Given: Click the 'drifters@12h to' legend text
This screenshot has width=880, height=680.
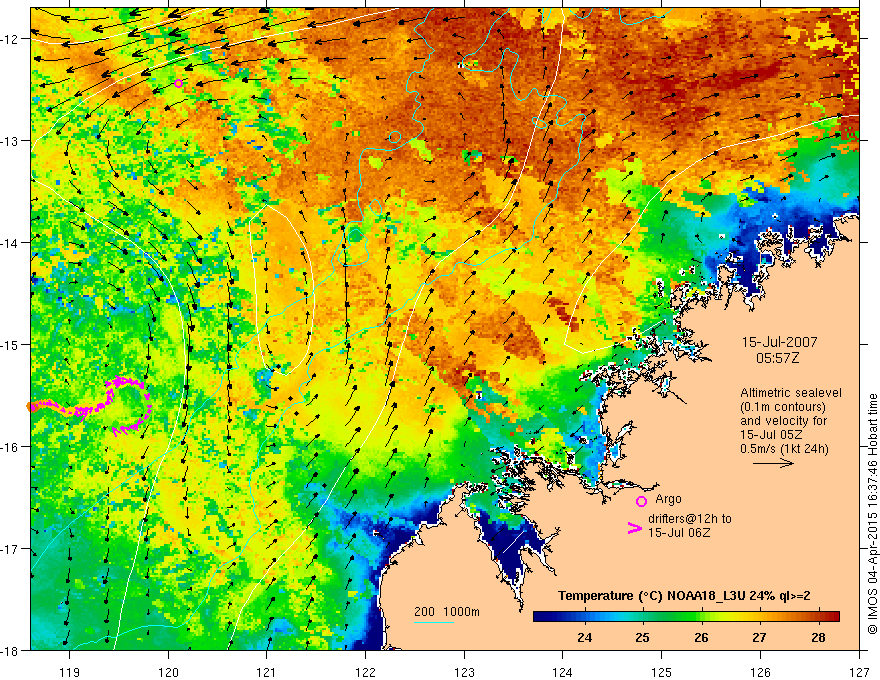Looking at the screenshot, I should pyautogui.click(x=690, y=519).
